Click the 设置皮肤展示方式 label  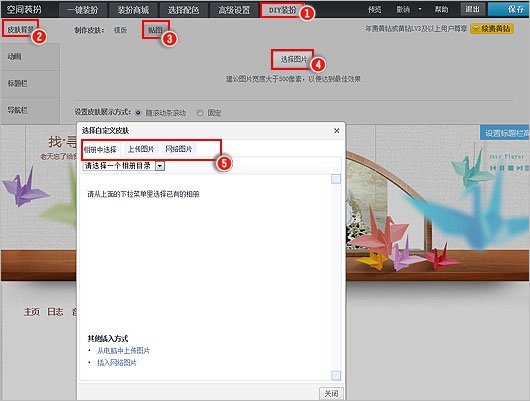click(x=102, y=112)
